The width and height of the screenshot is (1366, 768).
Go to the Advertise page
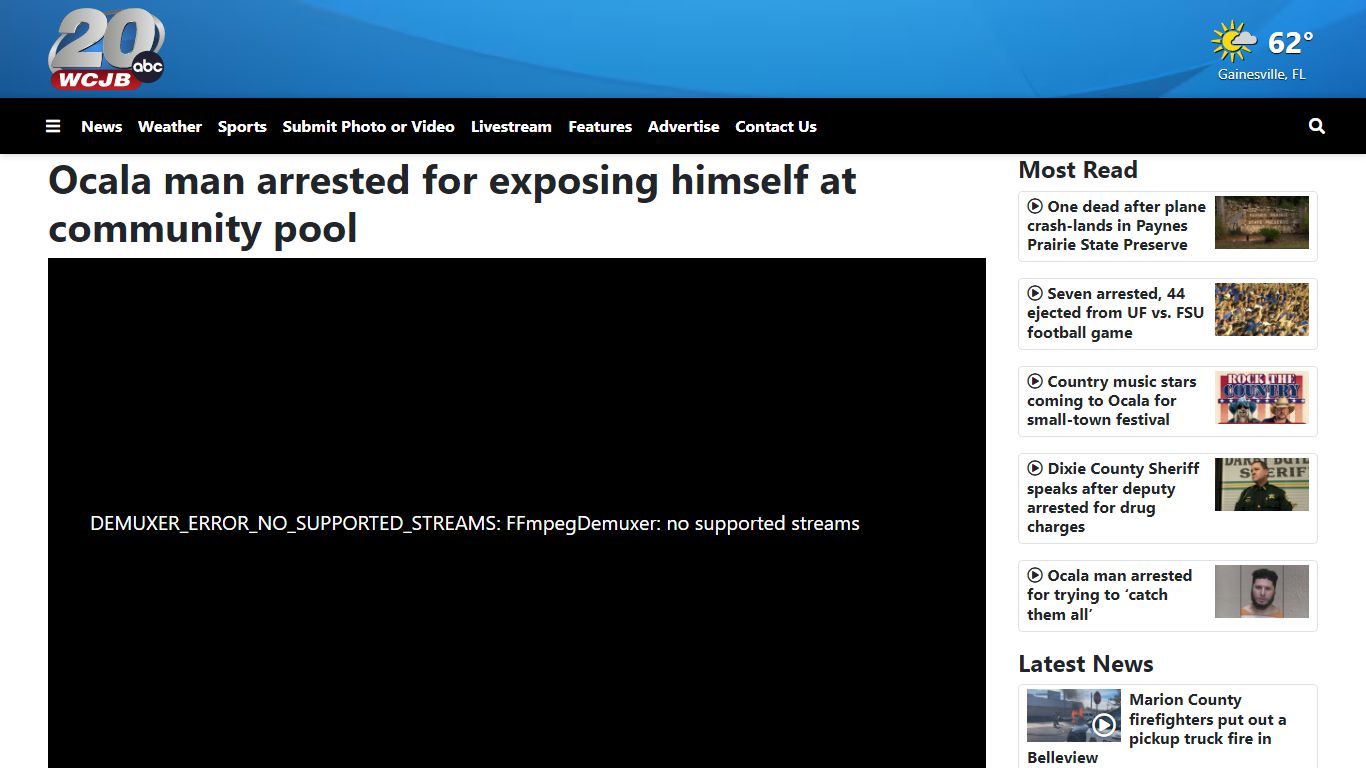pos(683,126)
